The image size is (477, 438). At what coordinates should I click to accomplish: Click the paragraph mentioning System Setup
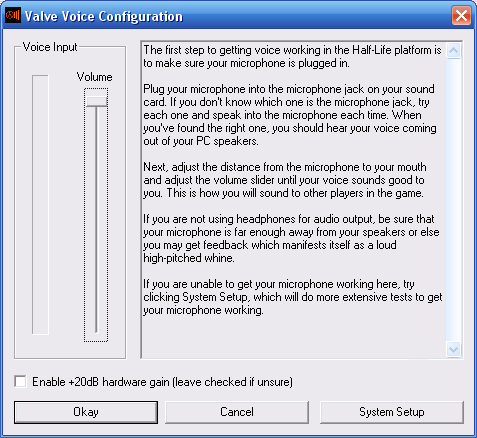point(293,297)
